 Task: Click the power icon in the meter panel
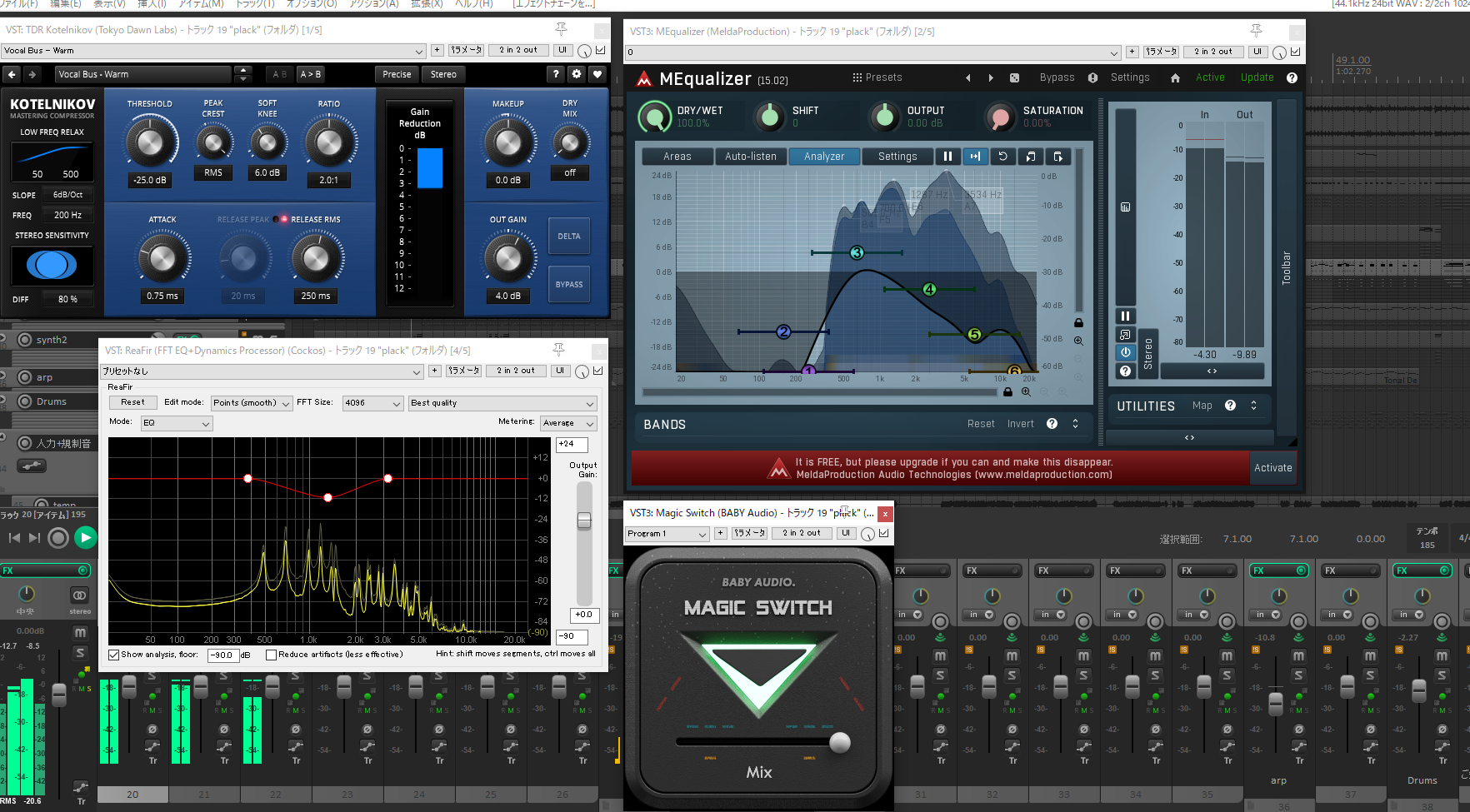click(x=1125, y=352)
